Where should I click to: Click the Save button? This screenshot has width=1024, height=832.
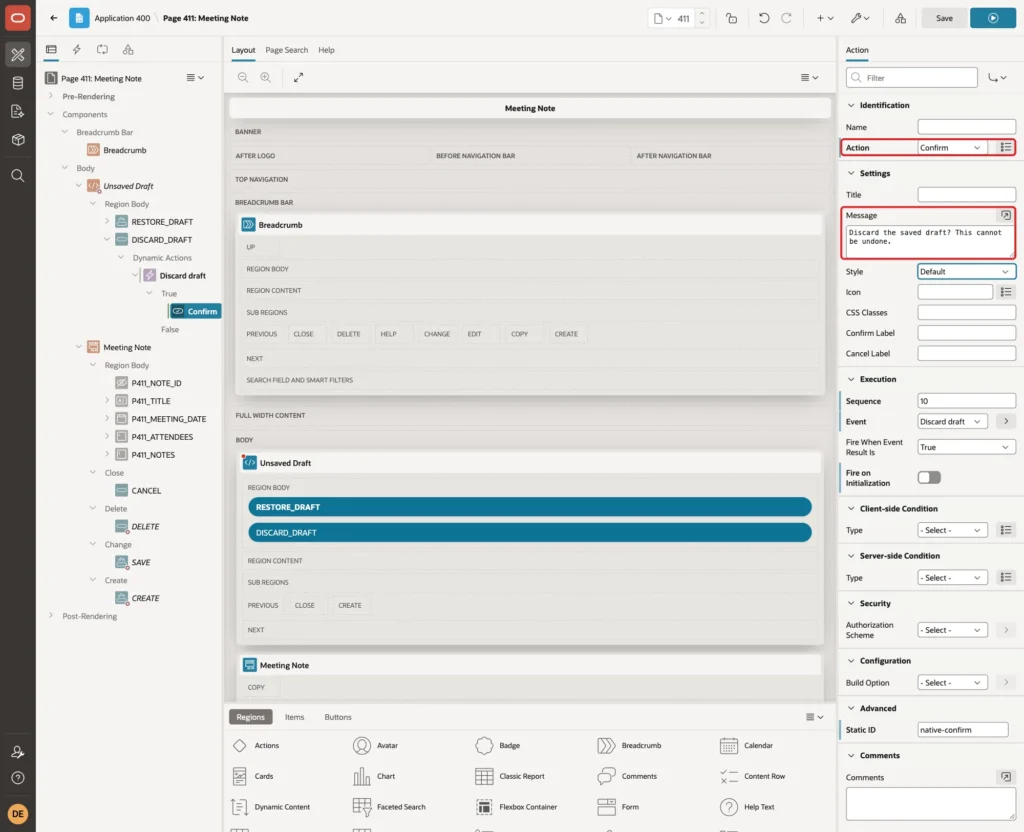[x=944, y=18]
